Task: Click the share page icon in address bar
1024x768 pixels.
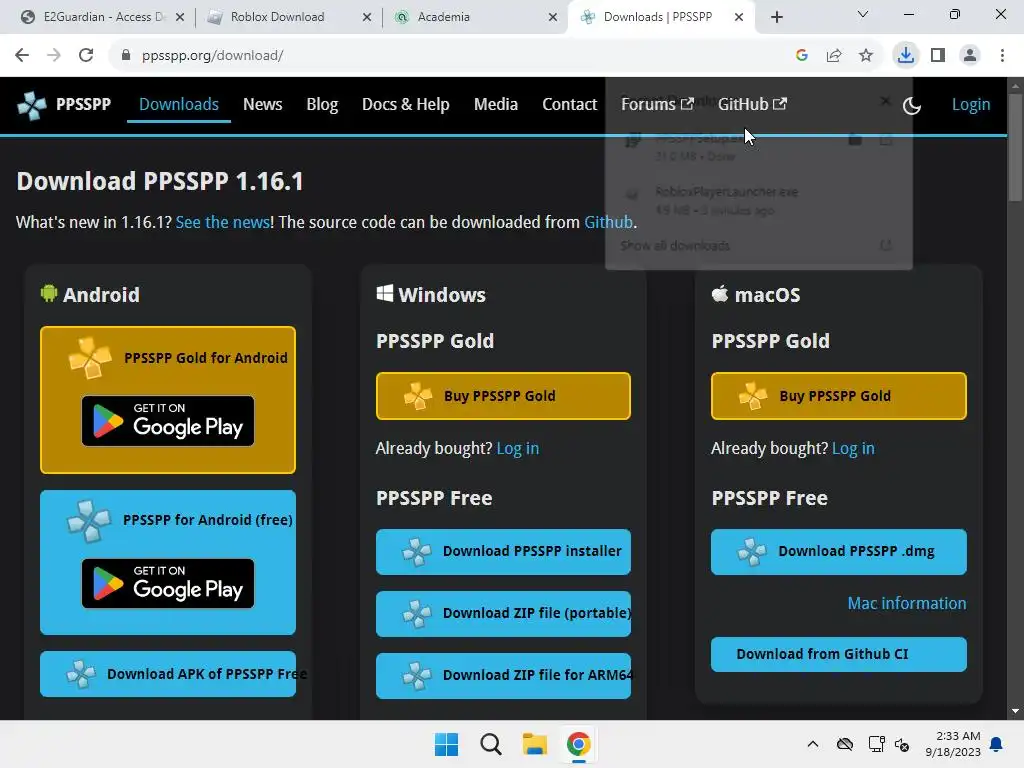Action: pos(834,56)
